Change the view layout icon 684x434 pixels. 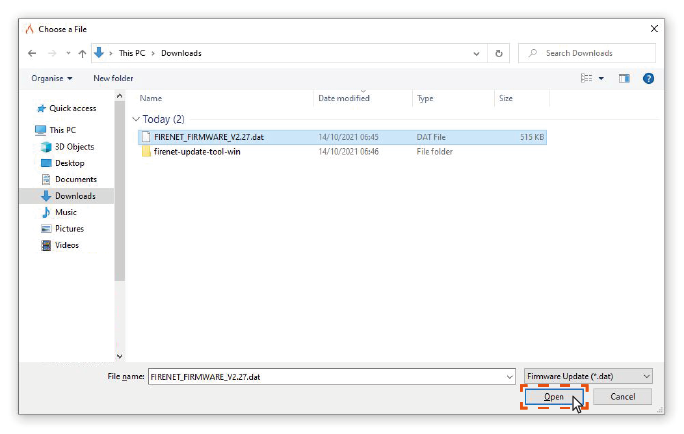point(587,79)
